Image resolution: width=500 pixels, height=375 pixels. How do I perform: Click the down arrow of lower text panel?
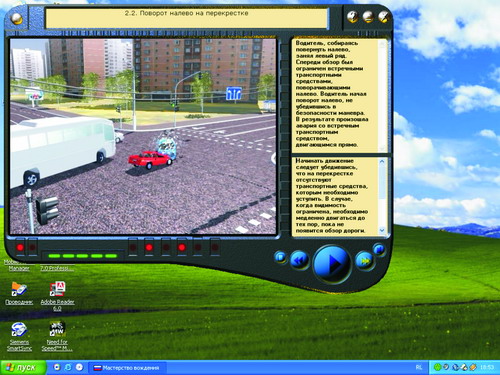(382, 230)
